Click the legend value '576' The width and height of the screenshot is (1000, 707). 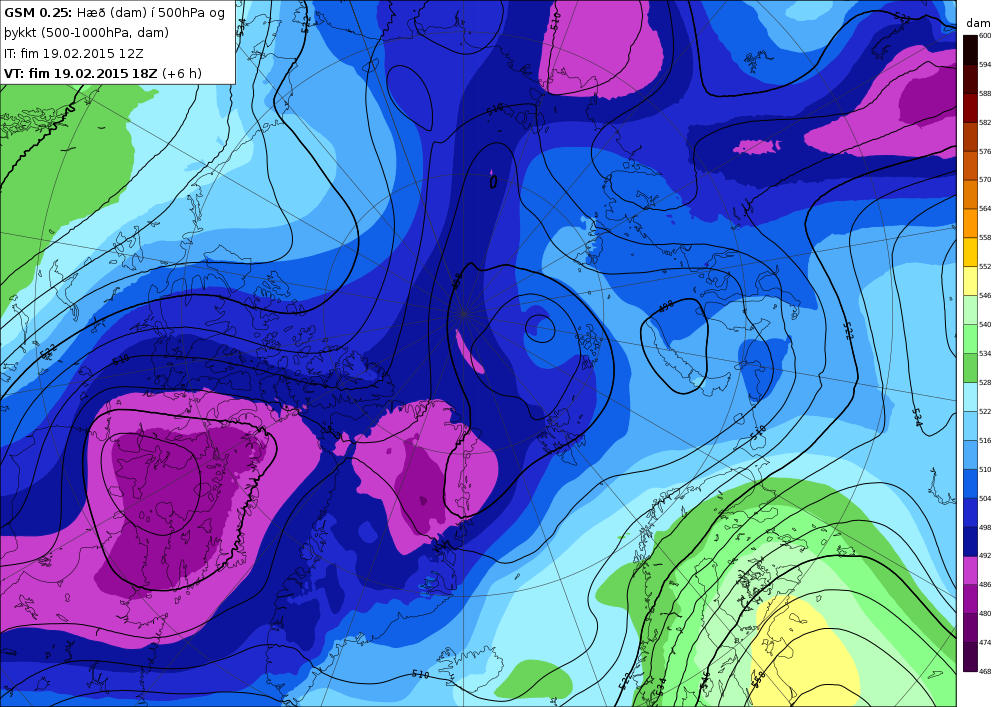(x=985, y=152)
